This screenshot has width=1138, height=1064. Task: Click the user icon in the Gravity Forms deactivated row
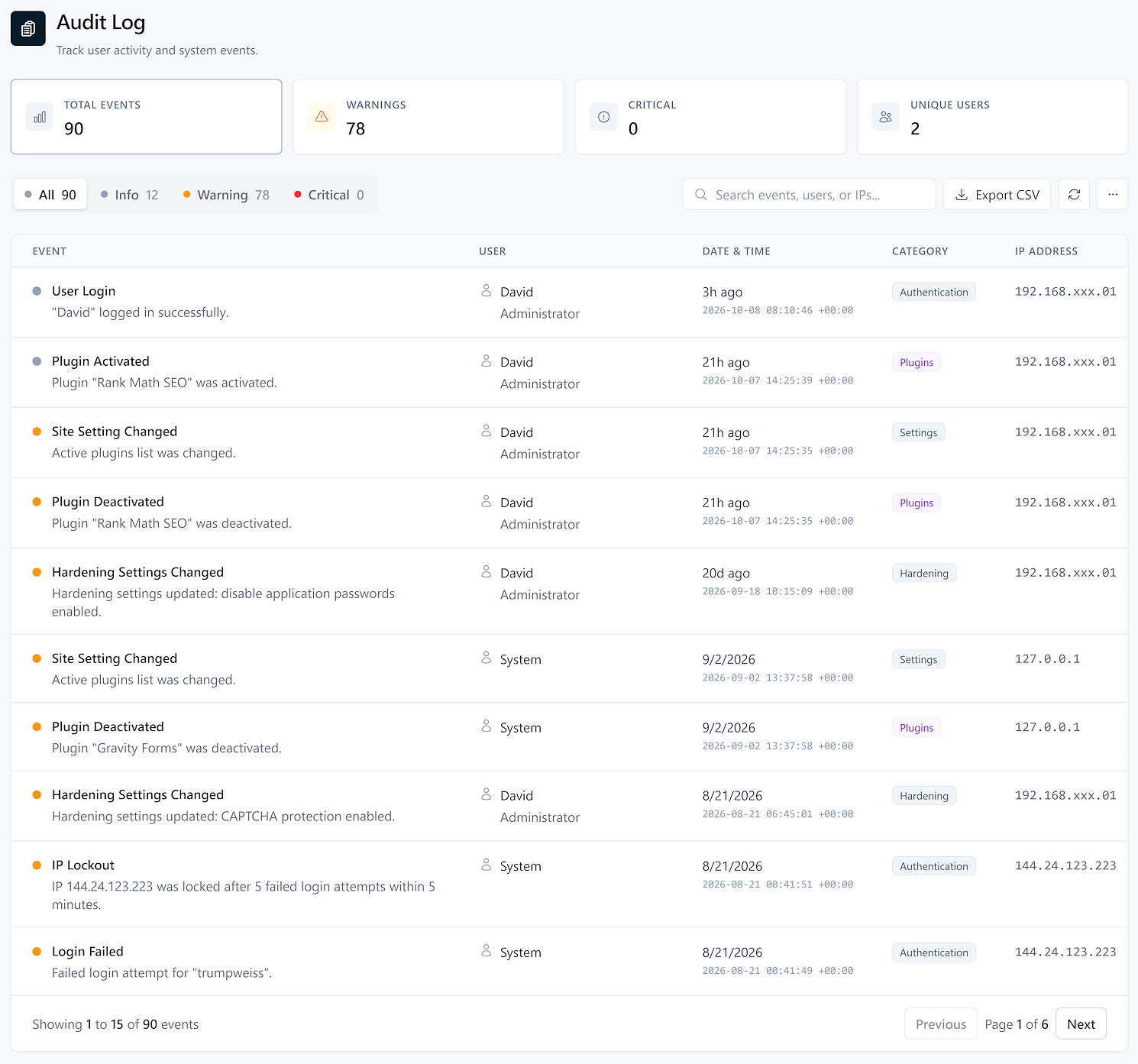[487, 727]
